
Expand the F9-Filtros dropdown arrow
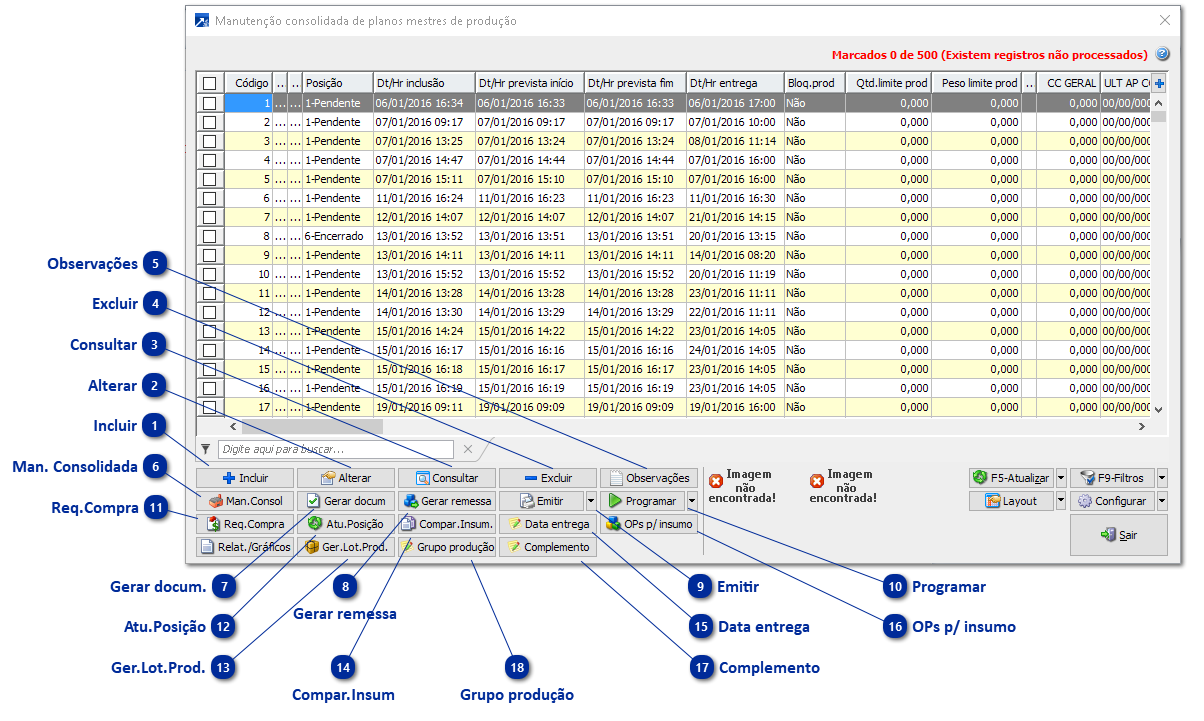pos(1162,478)
